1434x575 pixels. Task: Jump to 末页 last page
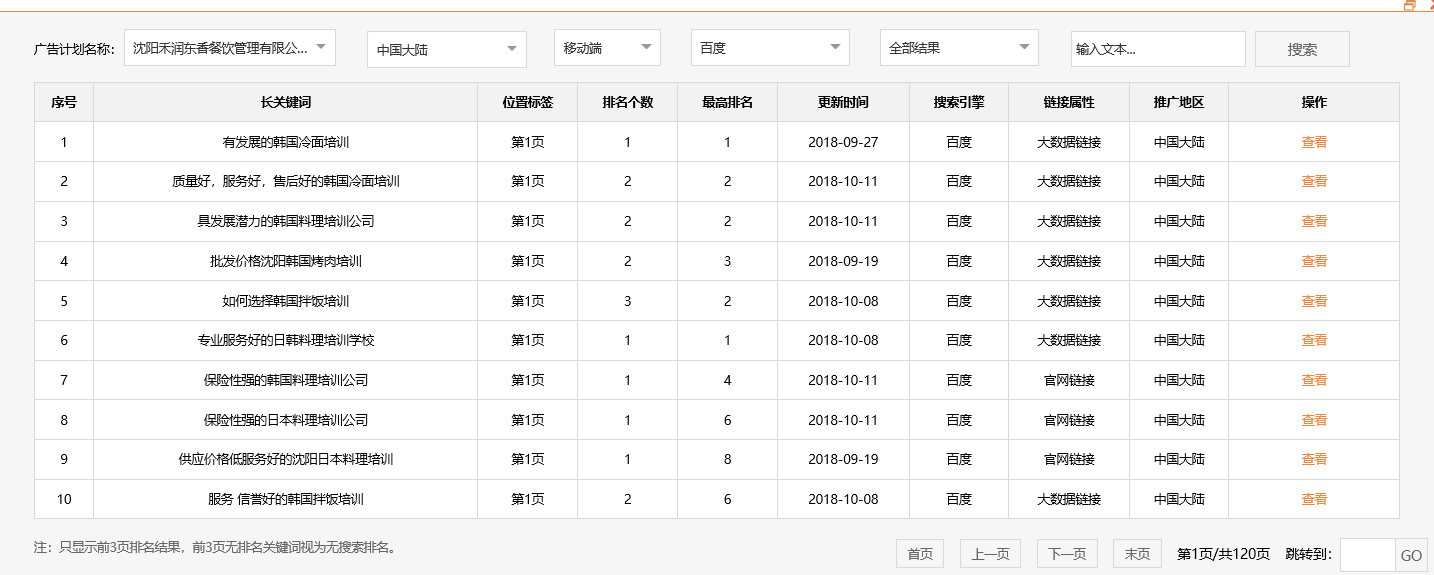(x=1137, y=554)
